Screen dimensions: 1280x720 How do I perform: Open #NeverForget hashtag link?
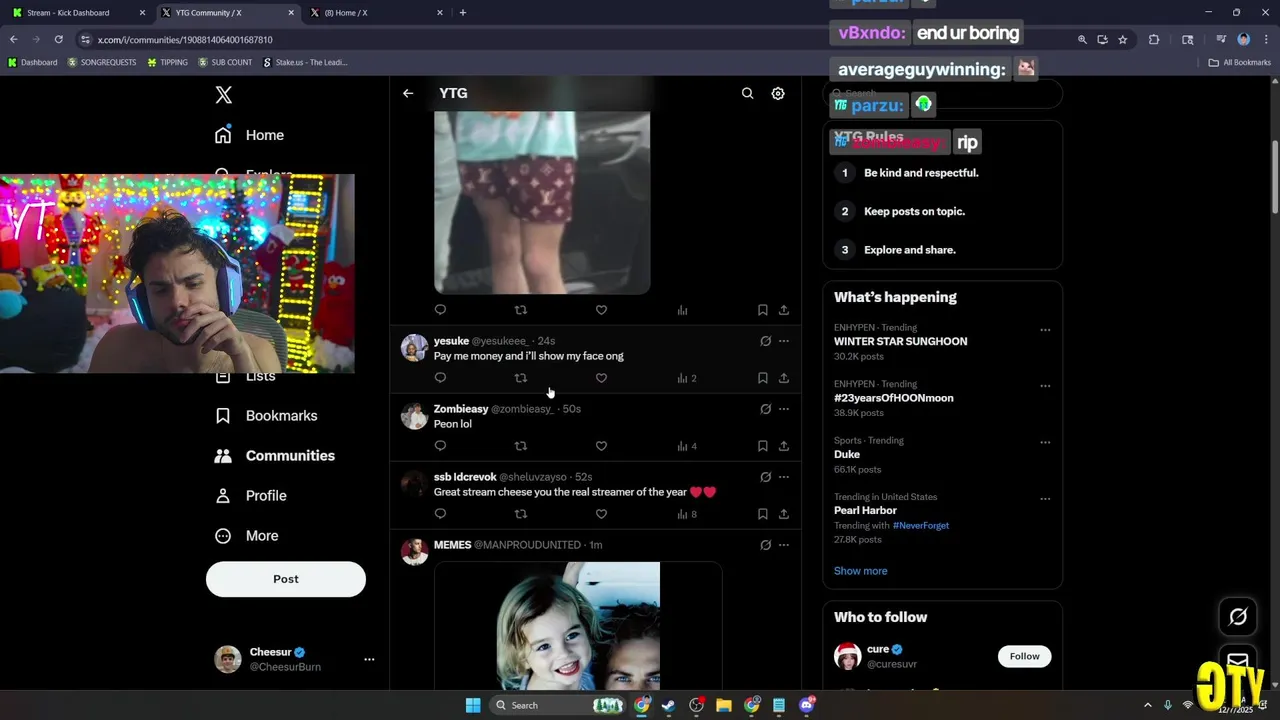click(920, 526)
